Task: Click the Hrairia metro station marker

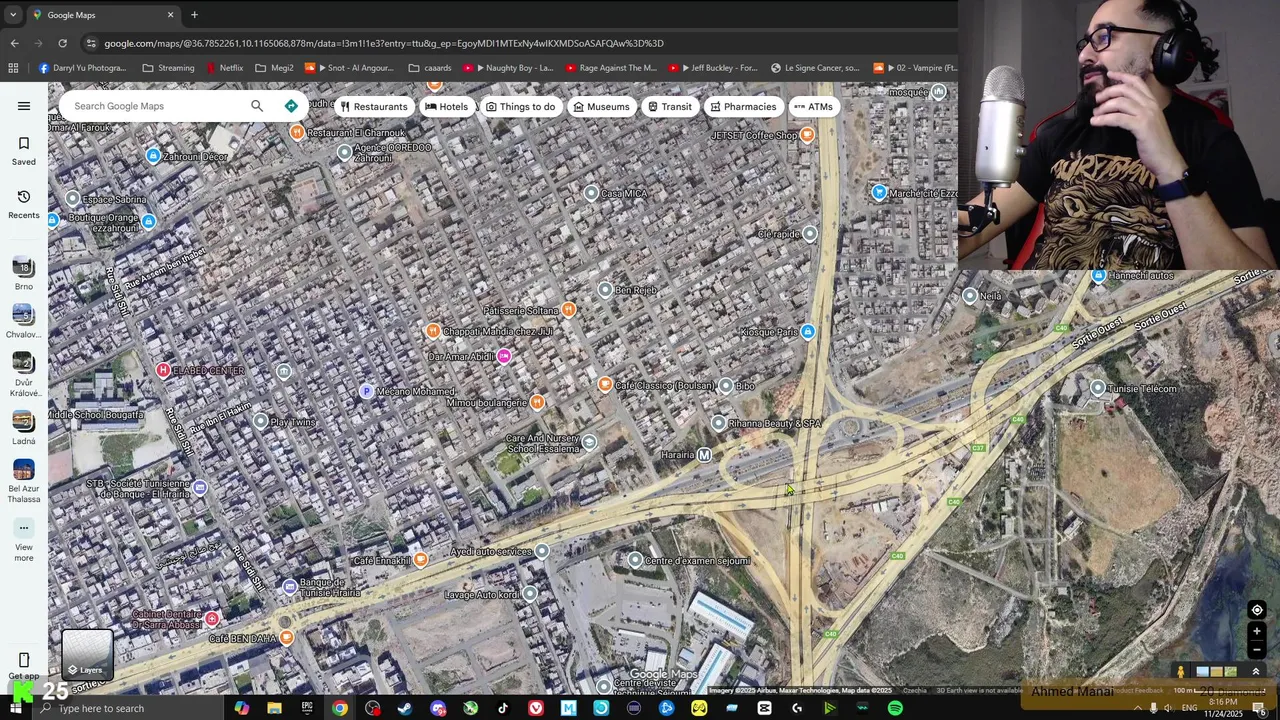Action: 705,455
